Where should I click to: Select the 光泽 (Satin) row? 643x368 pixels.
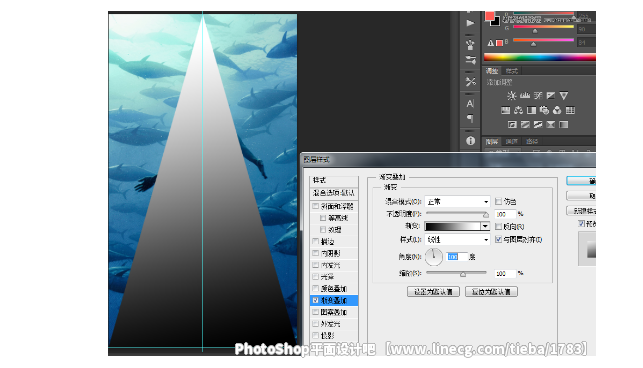pos(334,277)
